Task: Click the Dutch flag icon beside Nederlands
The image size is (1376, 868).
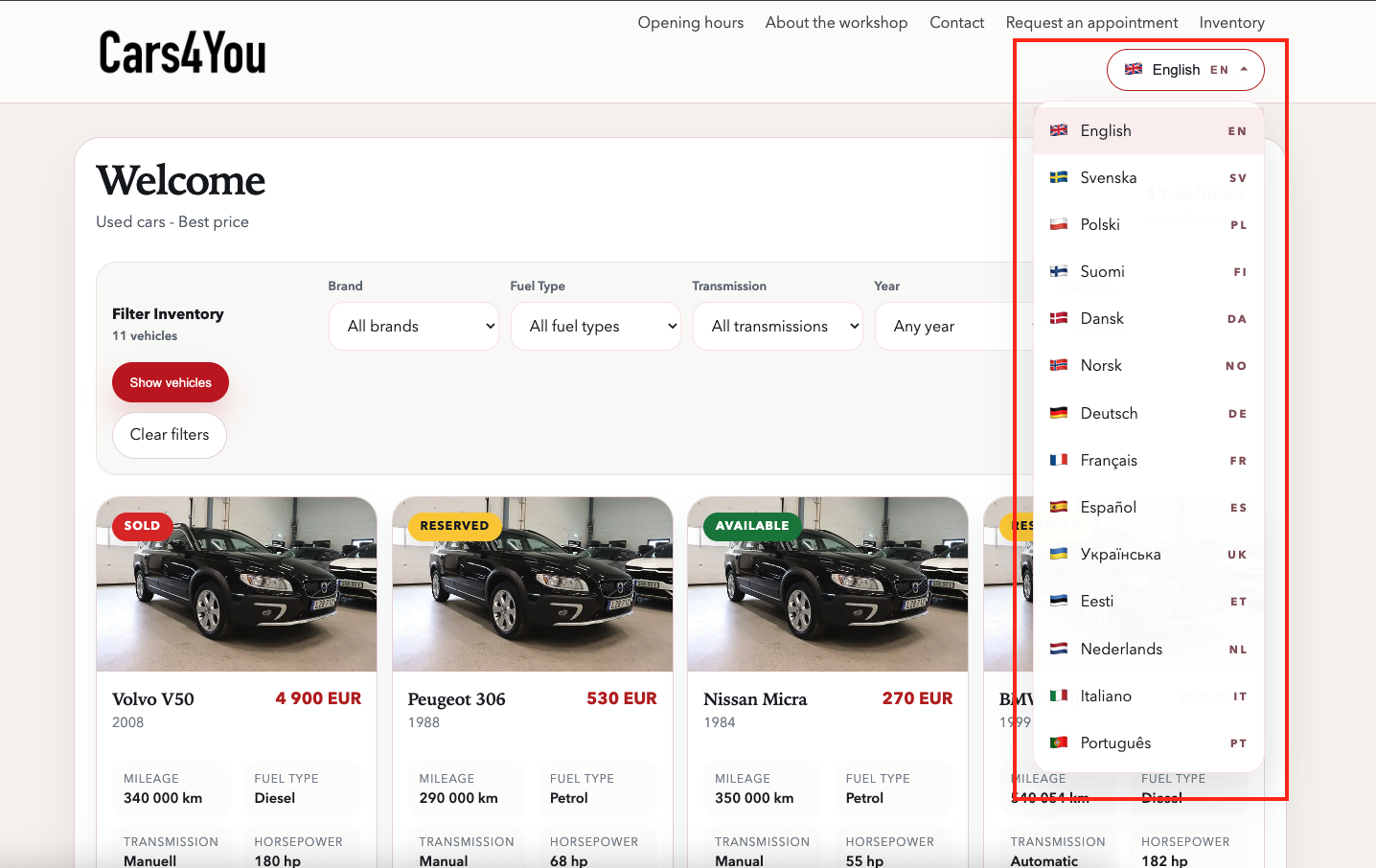Action: click(1059, 649)
